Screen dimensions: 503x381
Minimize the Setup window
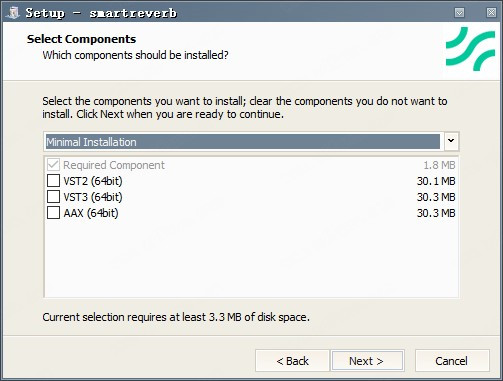click(x=459, y=13)
